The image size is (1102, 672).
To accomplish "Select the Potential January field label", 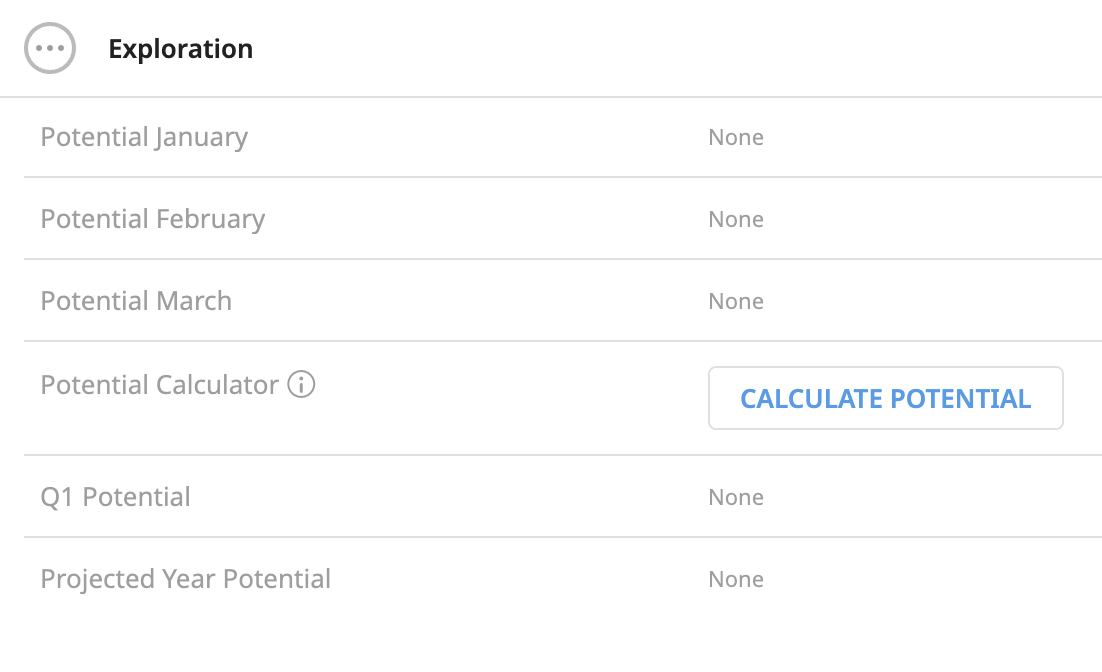I will tap(144, 137).
